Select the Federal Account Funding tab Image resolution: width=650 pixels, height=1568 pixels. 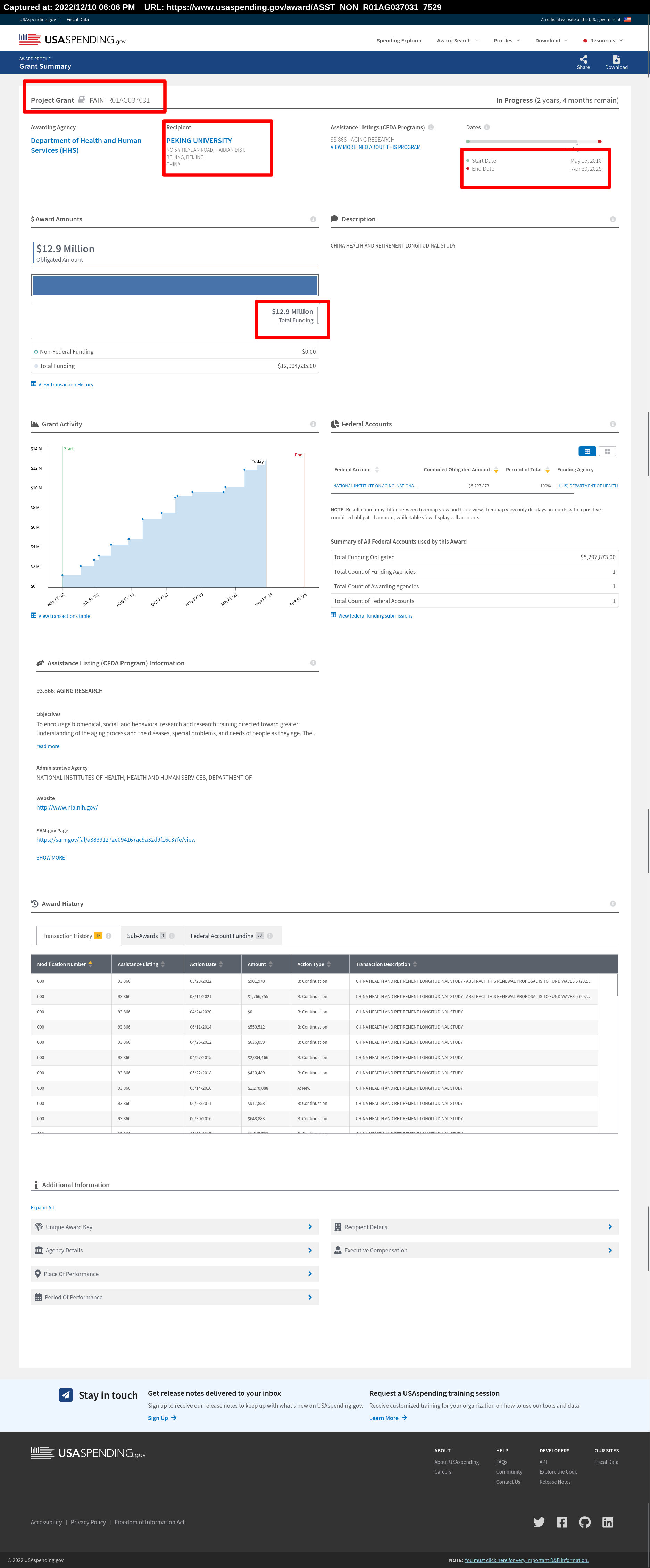[233, 936]
